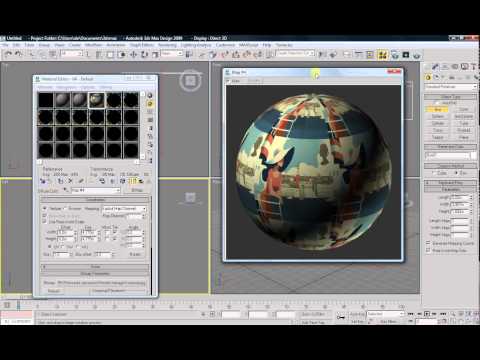Expand the Keyboard Entry rollout

pos(450,183)
